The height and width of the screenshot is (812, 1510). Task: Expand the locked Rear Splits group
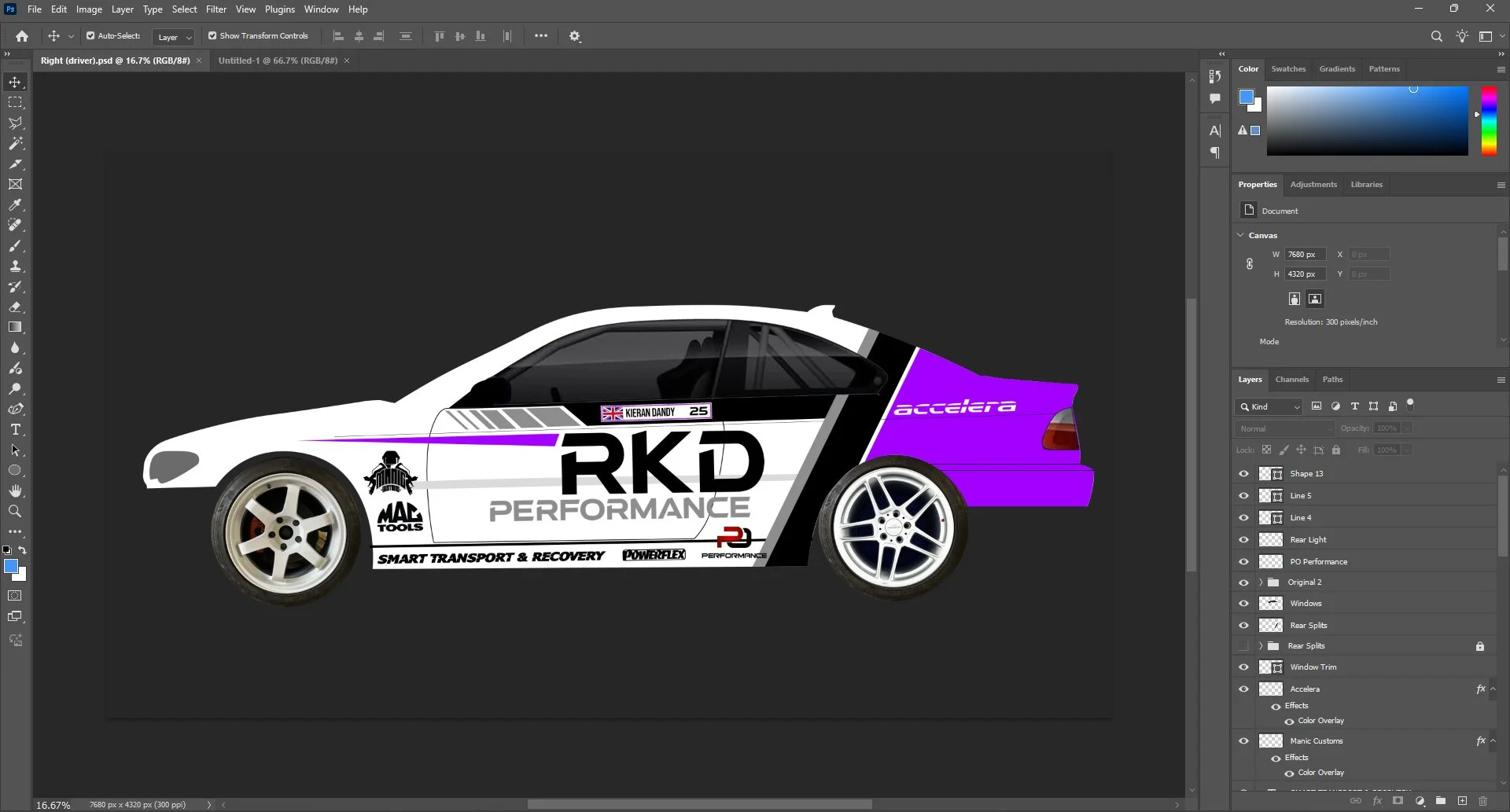coord(1261,646)
